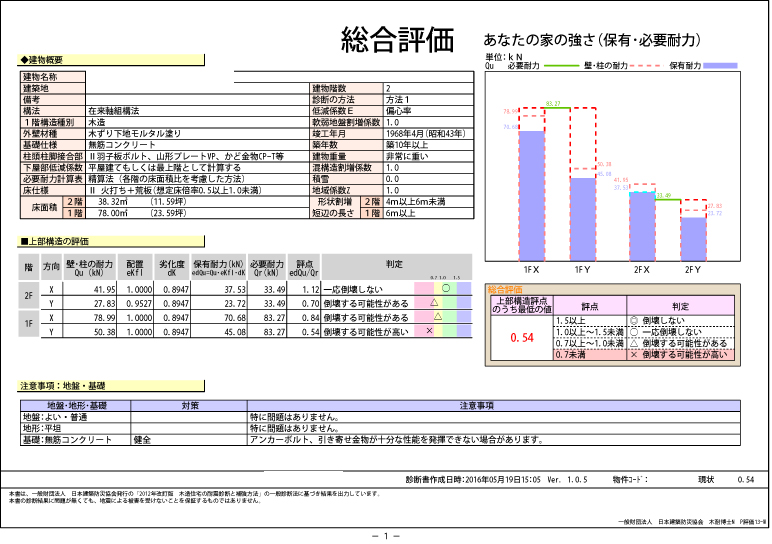
Task: Click 一応倒壊しない in the 2F X row
Action: [353, 289]
